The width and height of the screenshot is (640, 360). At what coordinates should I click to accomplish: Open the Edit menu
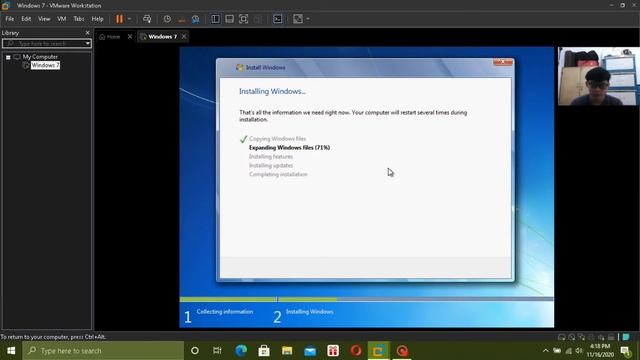pyautogui.click(x=26, y=19)
